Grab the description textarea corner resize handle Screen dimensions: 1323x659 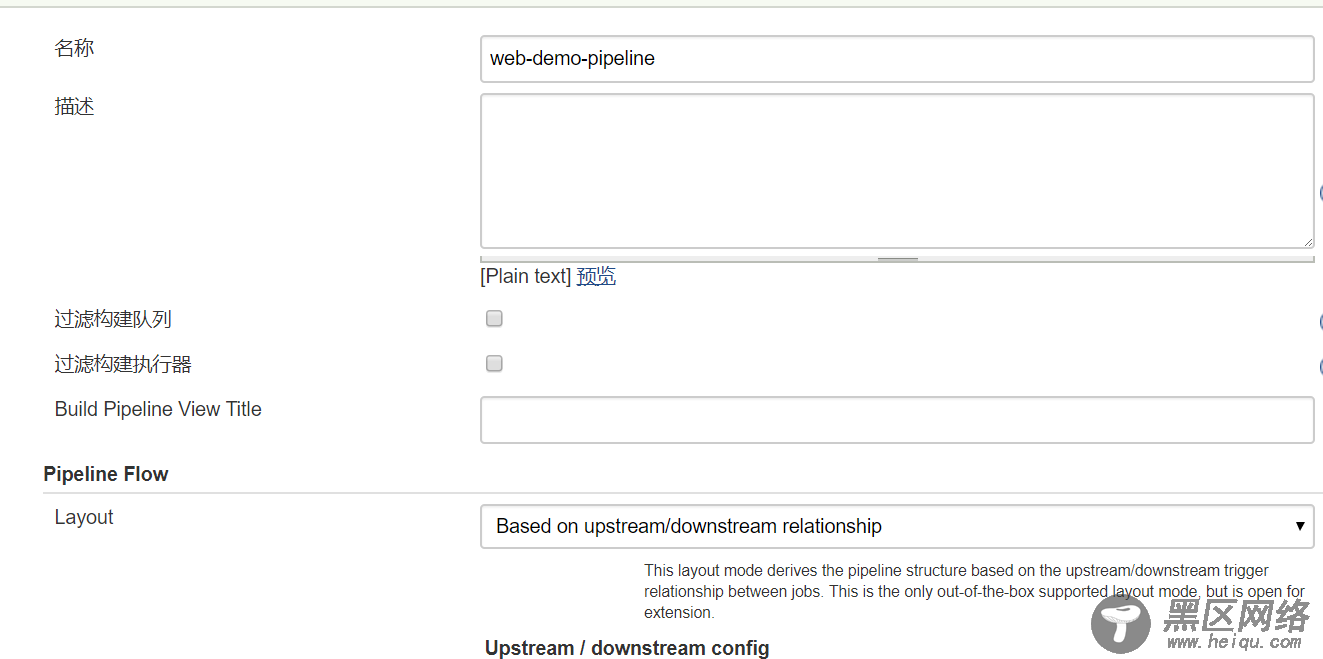[1308, 242]
